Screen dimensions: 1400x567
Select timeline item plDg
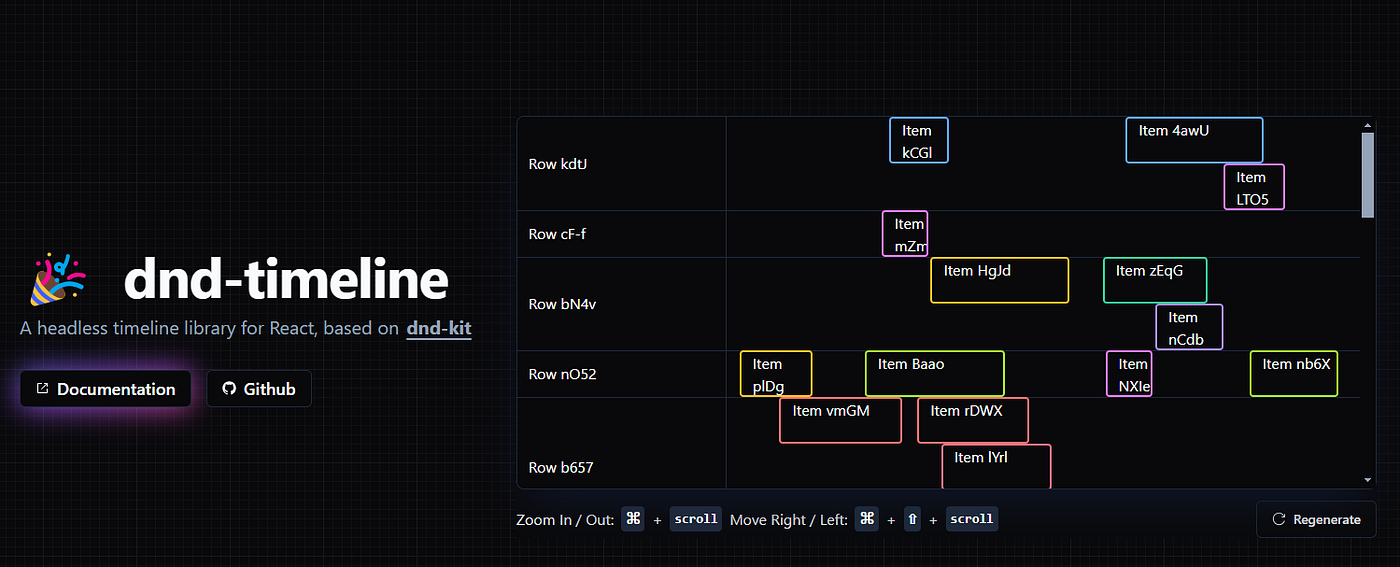click(x=776, y=374)
